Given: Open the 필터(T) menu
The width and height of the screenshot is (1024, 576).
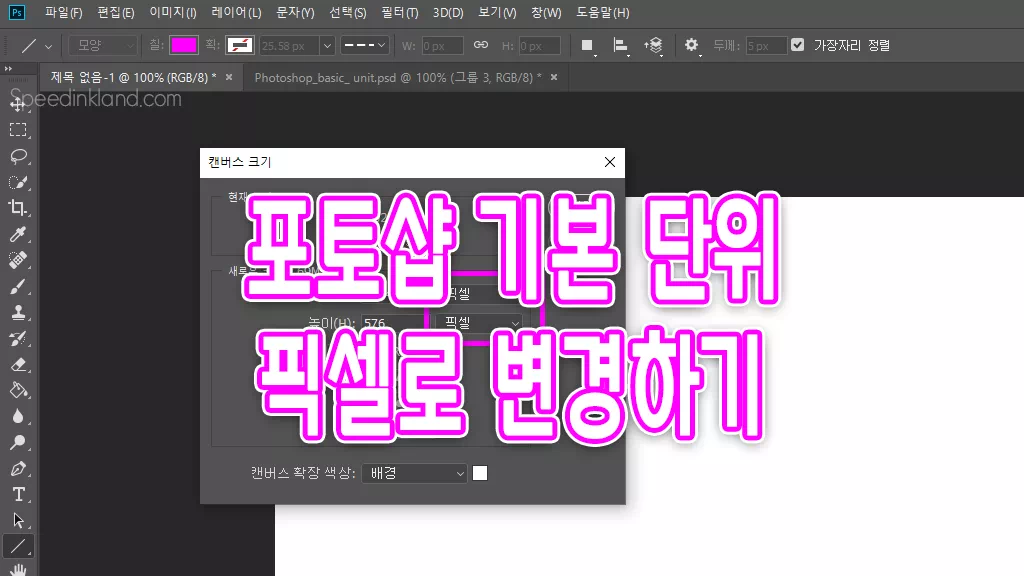Looking at the screenshot, I should (399, 13).
